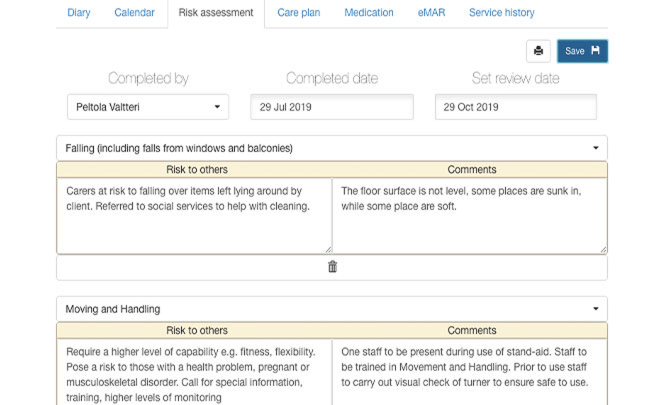
Task: Click the Save button
Action: [582, 51]
